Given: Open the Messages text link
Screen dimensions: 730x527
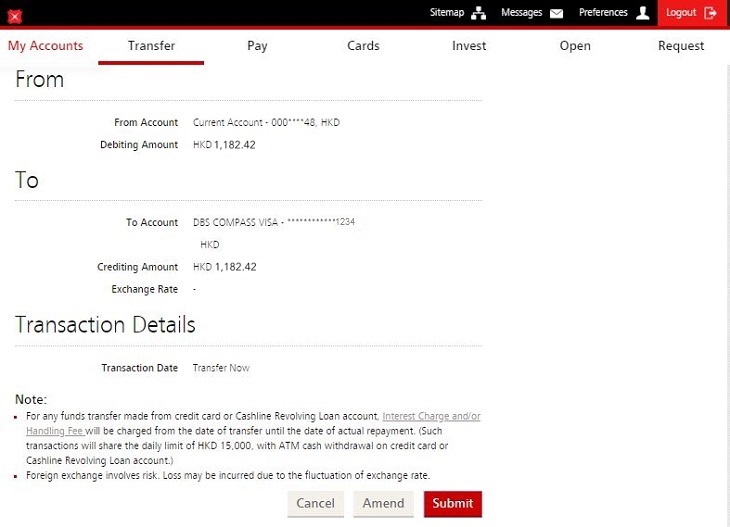Looking at the screenshot, I should pos(521,13).
